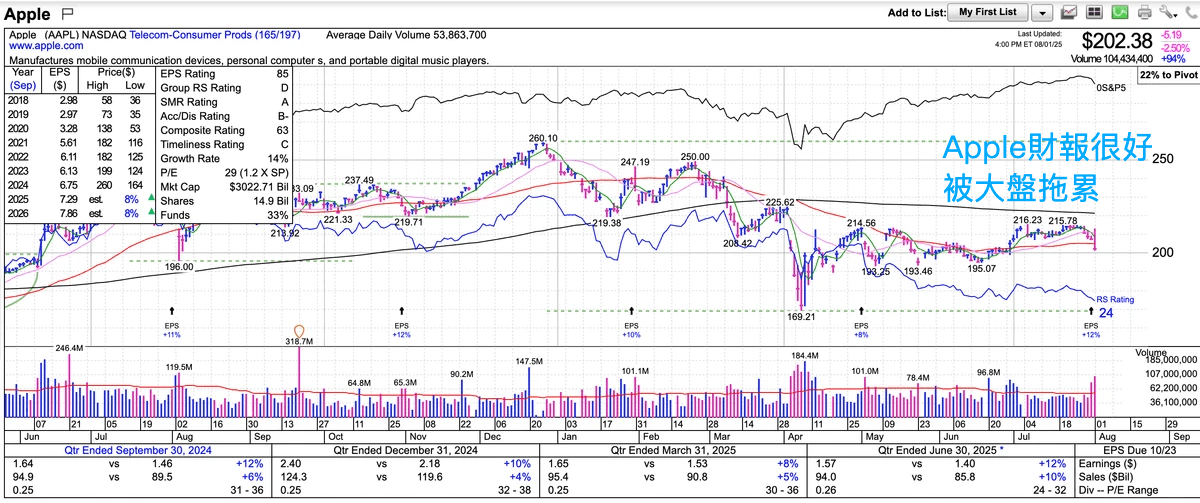Click the Timeliness Rating row
The height and width of the screenshot is (503, 1200).
pos(225,144)
